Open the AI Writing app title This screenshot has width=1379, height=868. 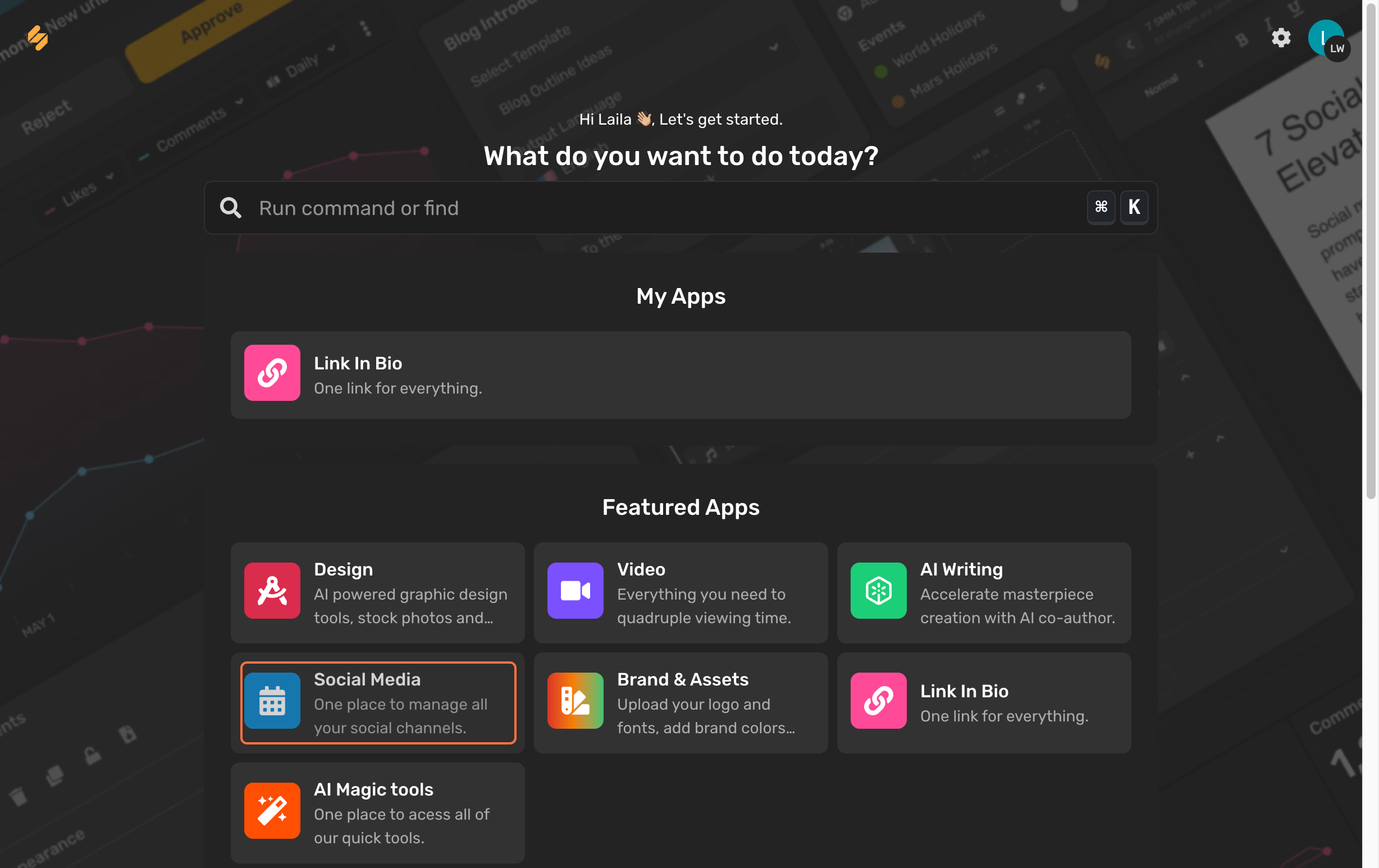(x=961, y=569)
